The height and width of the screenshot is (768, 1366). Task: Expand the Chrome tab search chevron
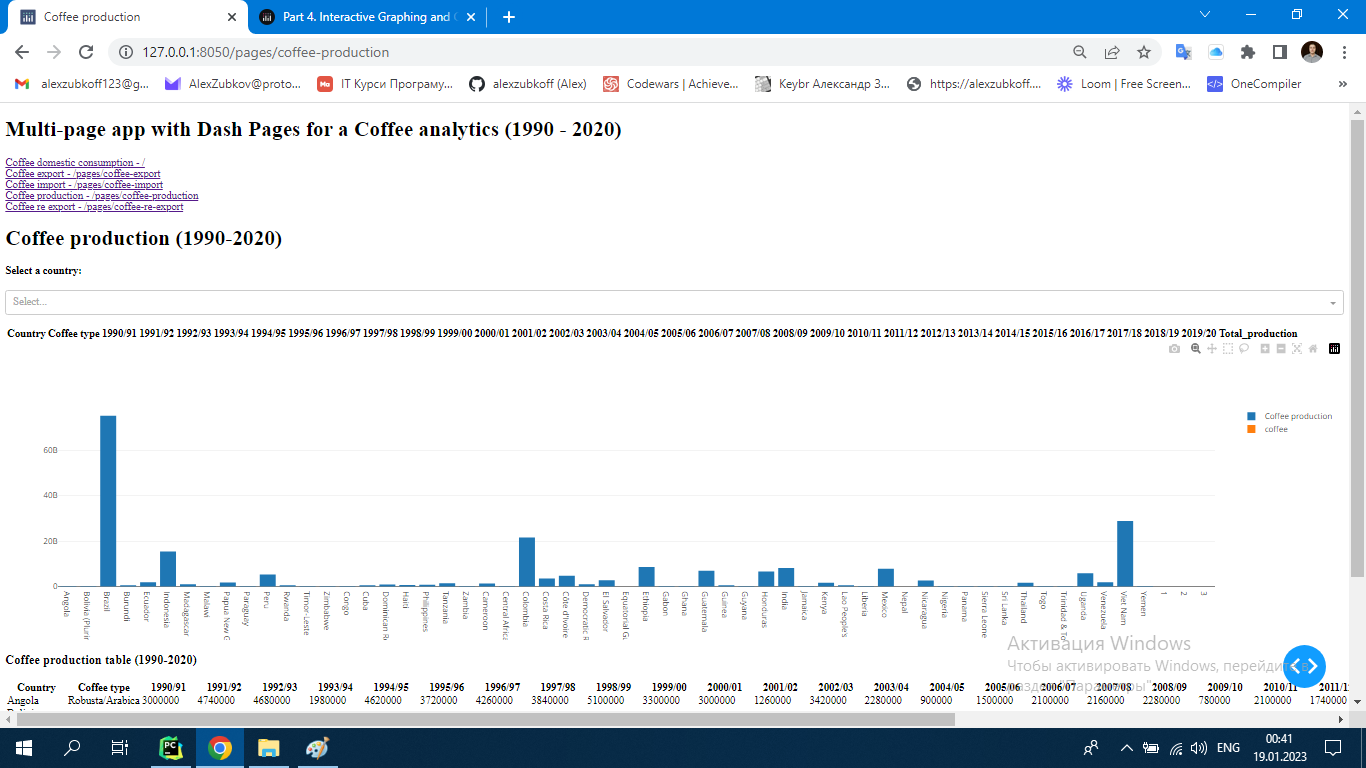[1205, 15]
